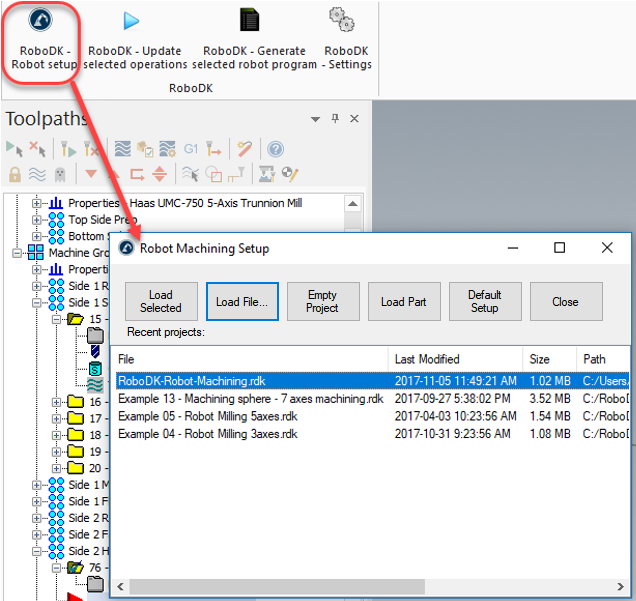
Task: Post selected operations G1 icon
Action: tap(191, 149)
